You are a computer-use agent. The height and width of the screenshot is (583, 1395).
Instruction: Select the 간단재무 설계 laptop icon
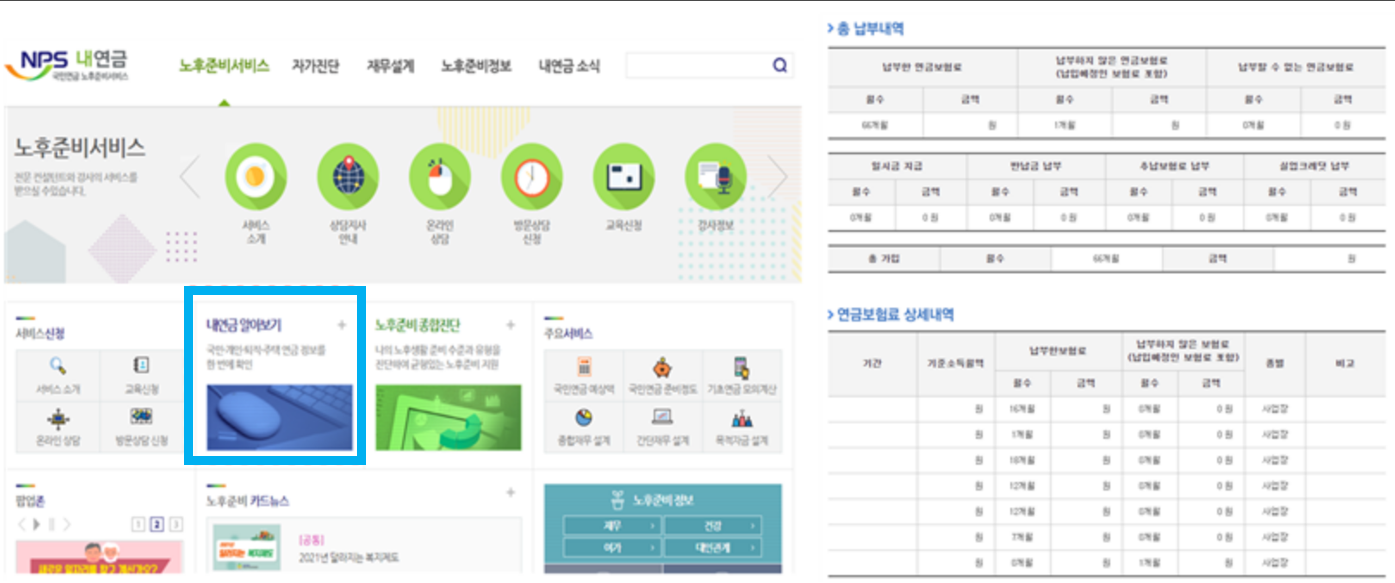[661, 417]
